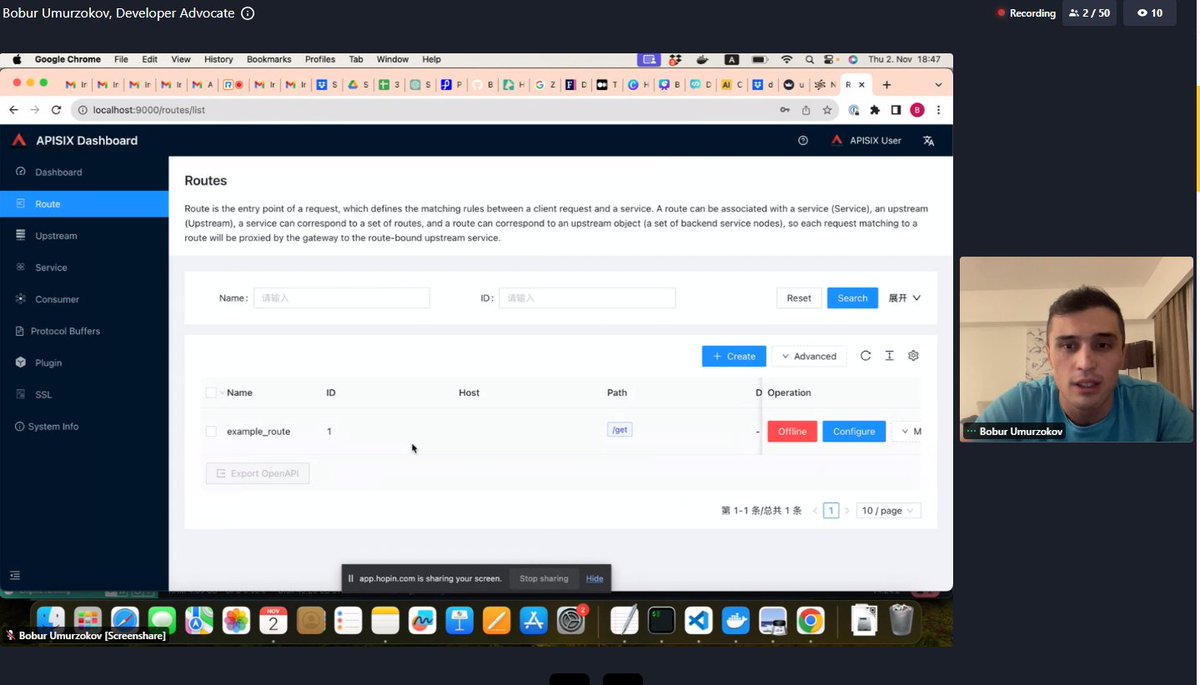The width and height of the screenshot is (1200, 685).
Task: Open Chrome extensions puzzle icon
Action: [x=875, y=110]
